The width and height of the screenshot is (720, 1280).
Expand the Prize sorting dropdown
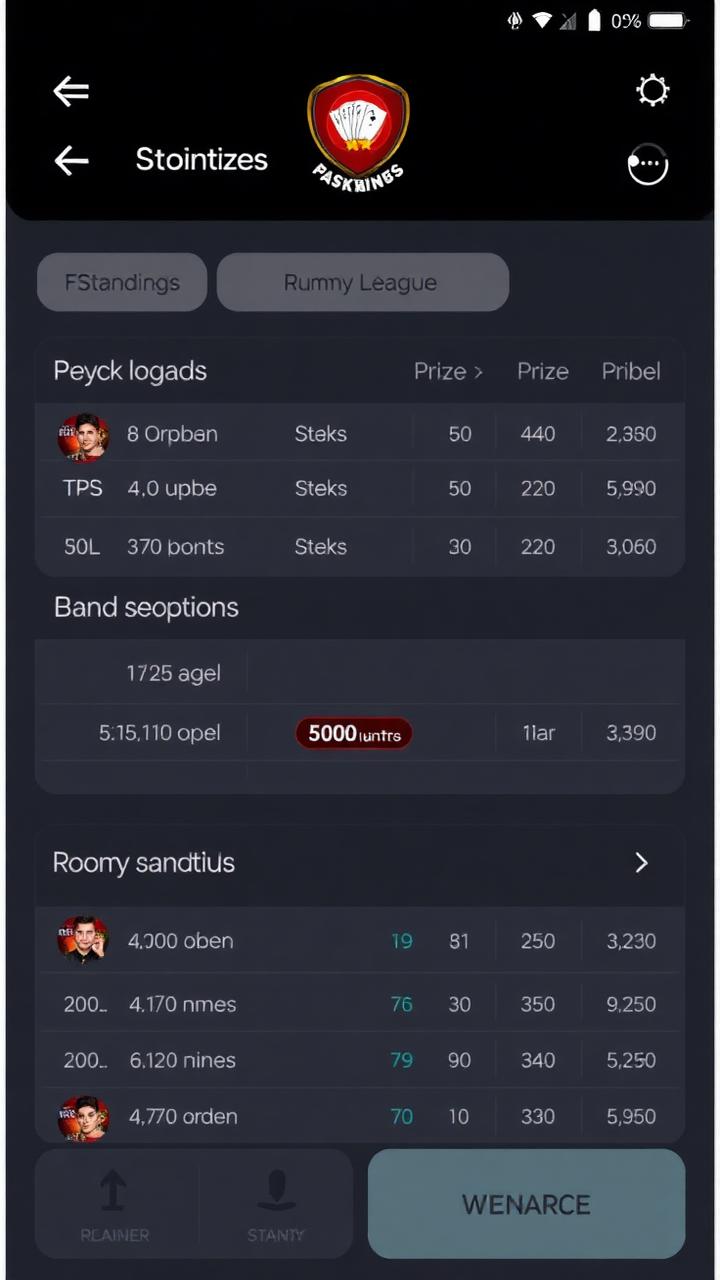click(448, 371)
